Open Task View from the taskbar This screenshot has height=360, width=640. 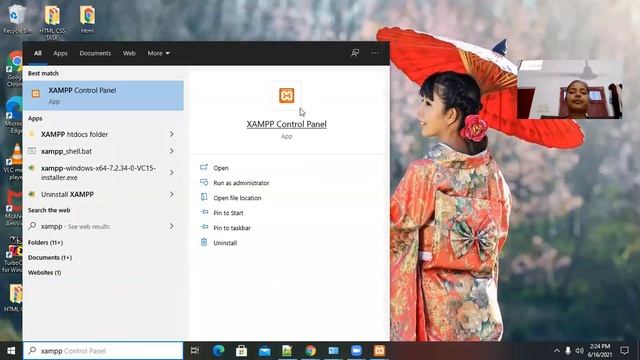click(x=195, y=351)
